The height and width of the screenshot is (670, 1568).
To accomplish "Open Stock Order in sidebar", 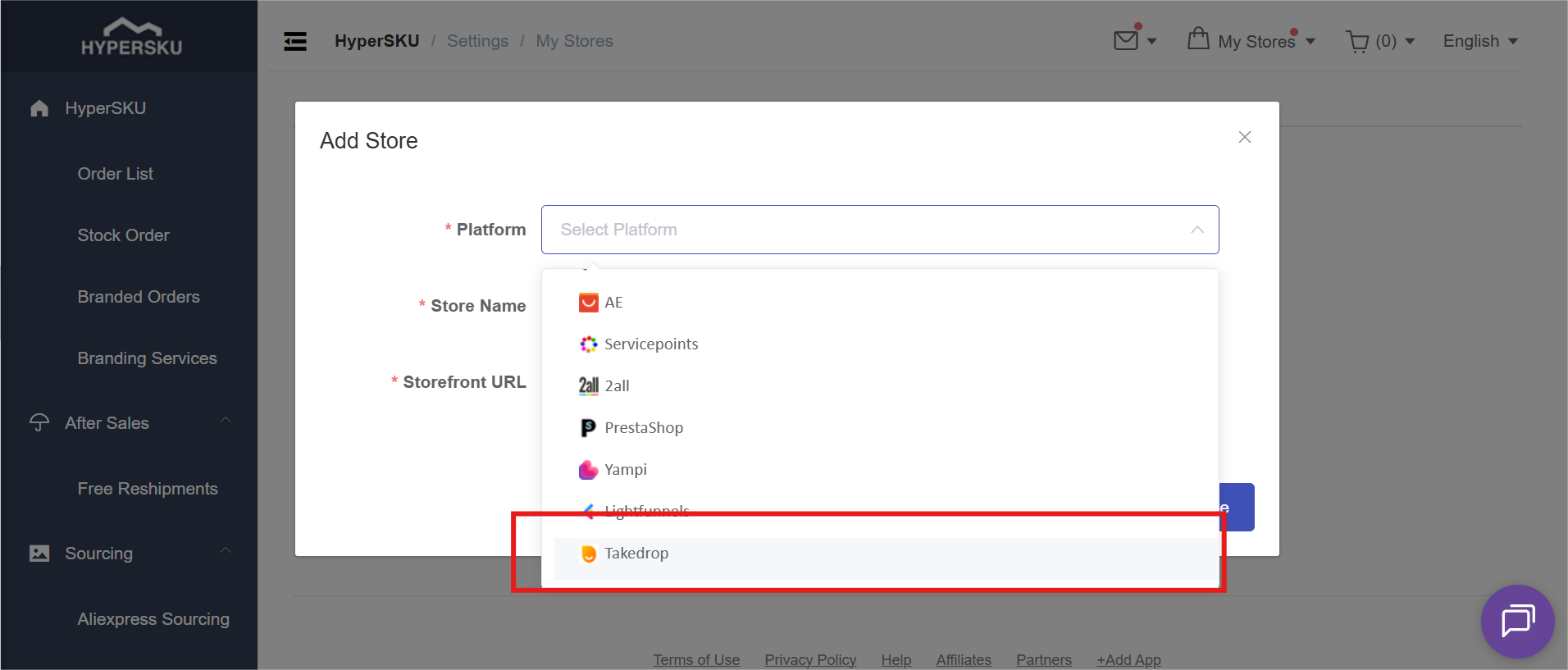I will [x=124, y=235].
